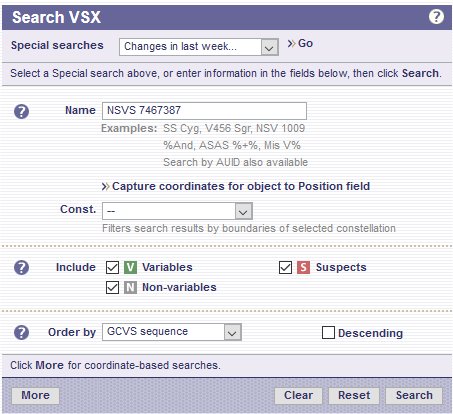The image size is (453, 414).
Task: Click the Search button
Action: point(414,395)
